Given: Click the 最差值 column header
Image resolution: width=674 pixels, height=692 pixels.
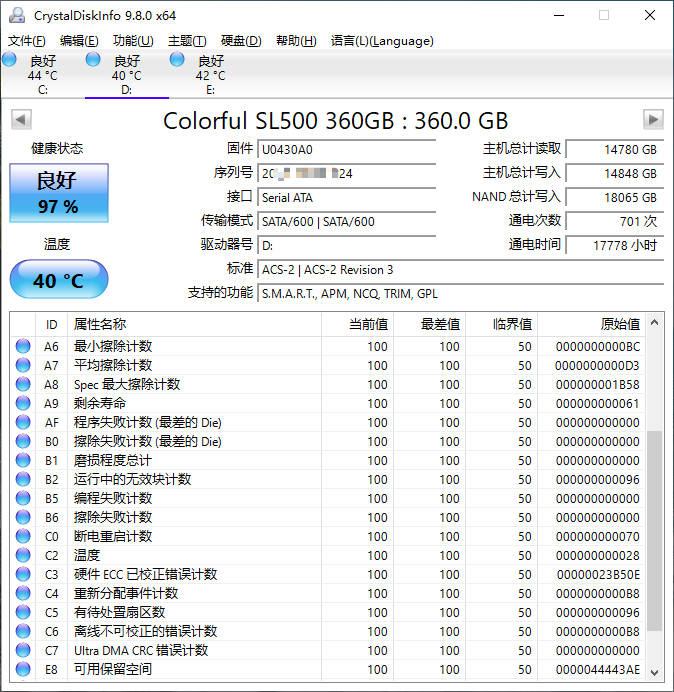Looking at the screenshot, I should 429,324.
